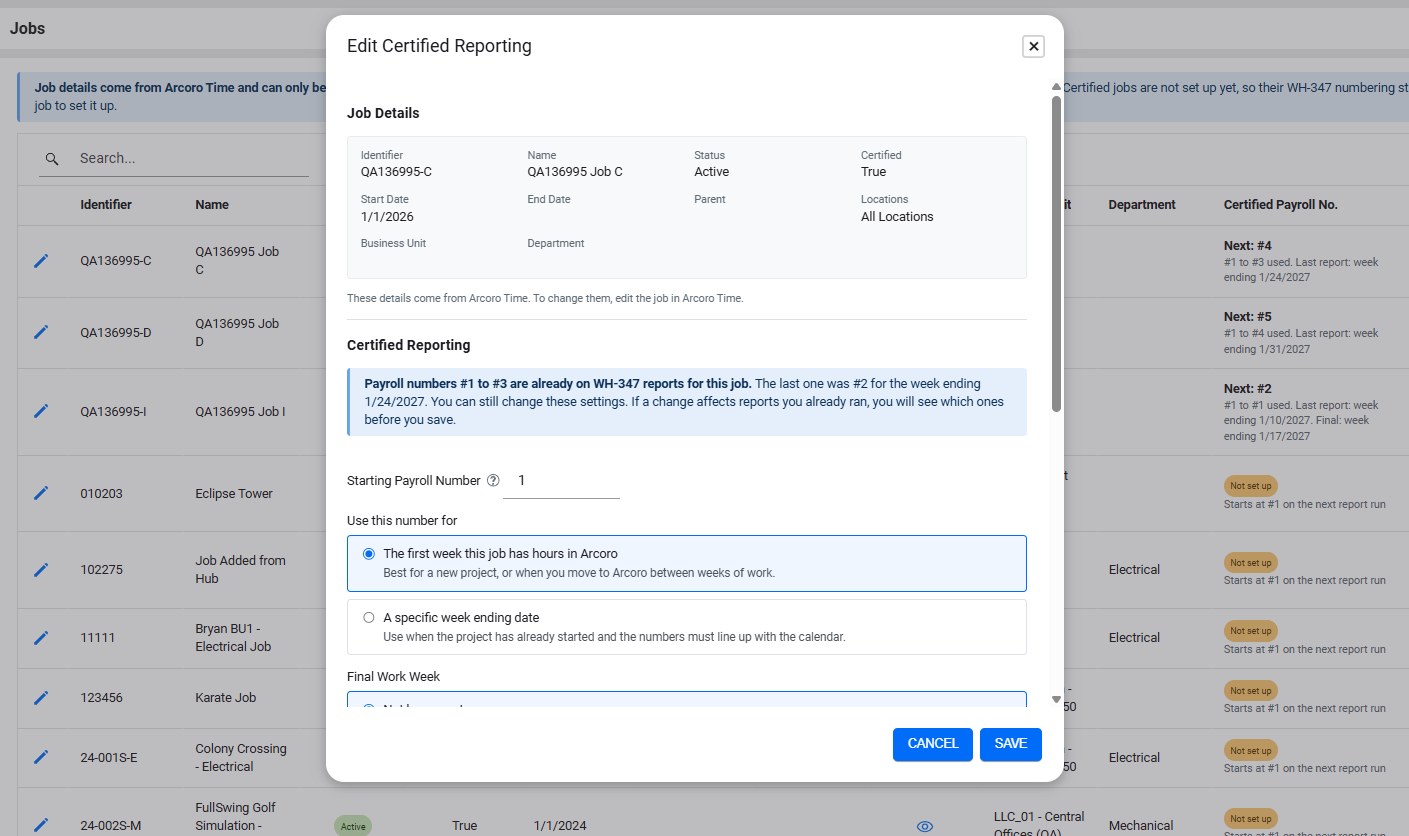
Task: Cancel editing certified reporting
Action: (933, 744)
